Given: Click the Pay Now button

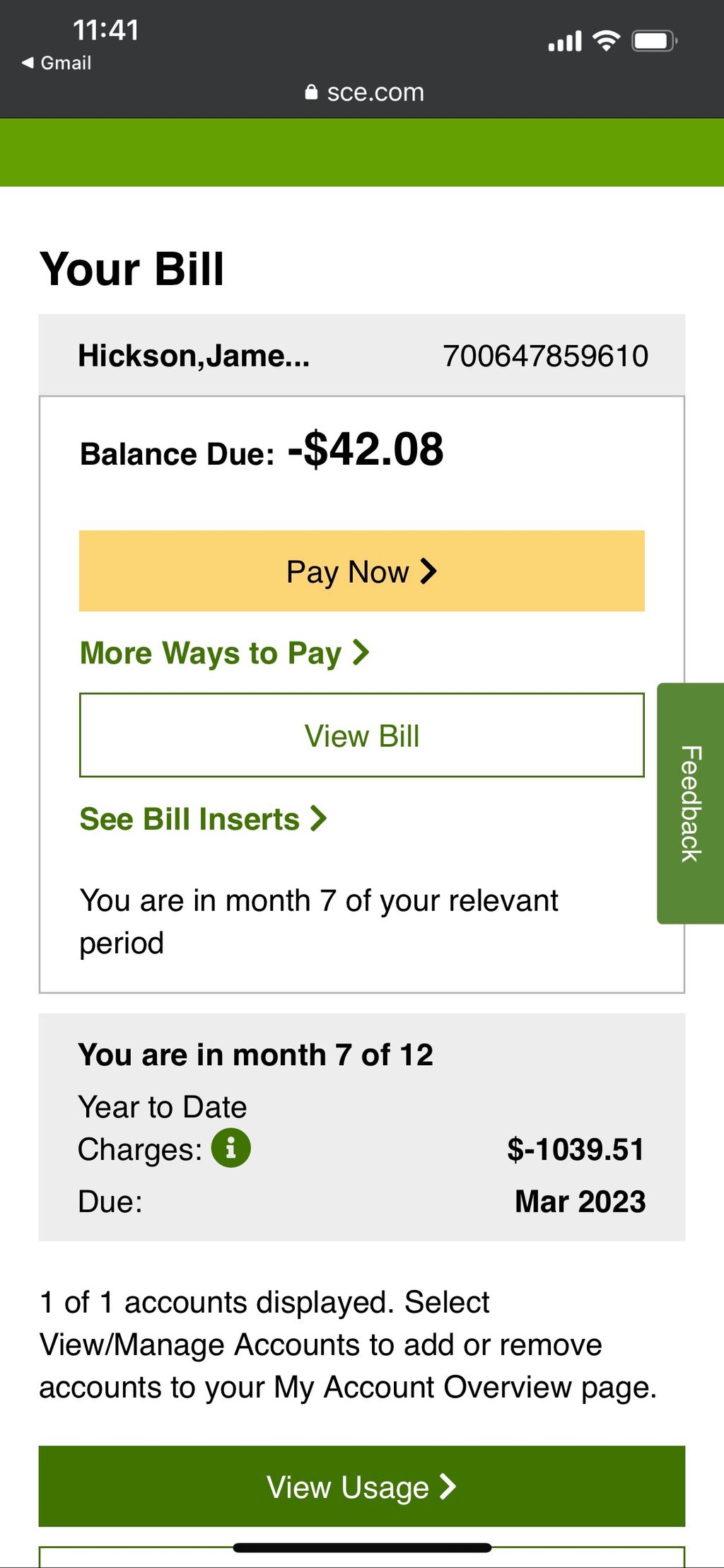Looking at the screenshot, I should (x=362, y=571).
